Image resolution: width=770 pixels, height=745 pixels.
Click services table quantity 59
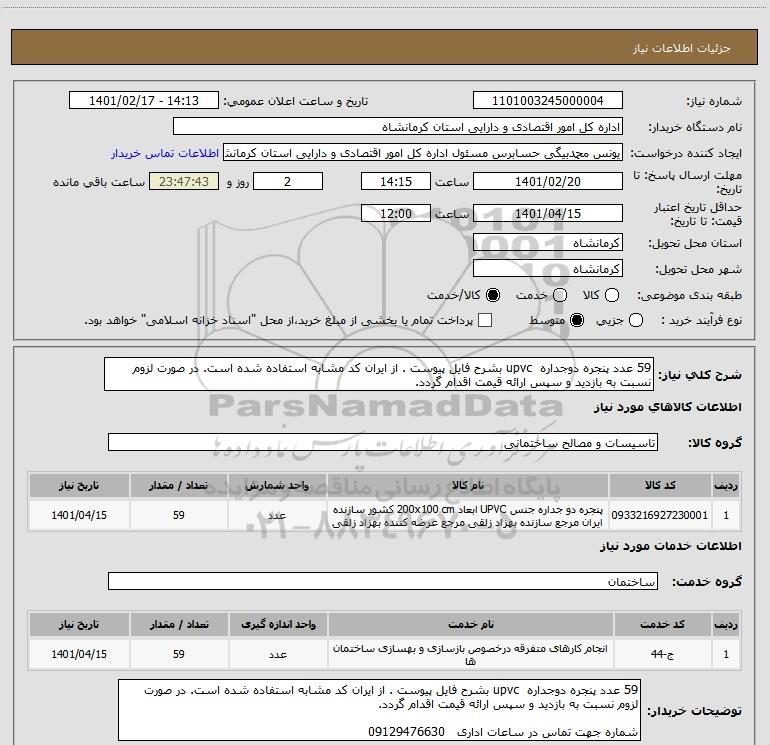179,654
